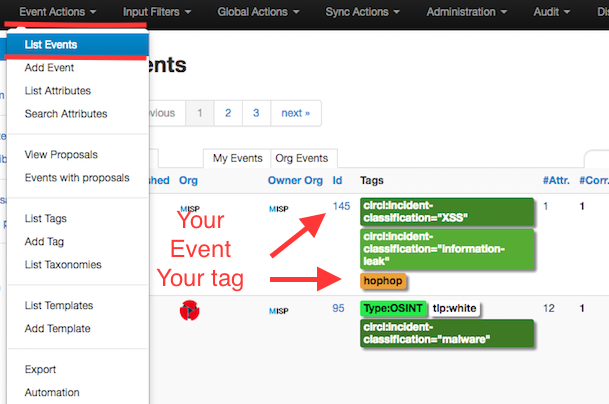
Task: Select List Events from the menu
Action: [x=51, y=45]
